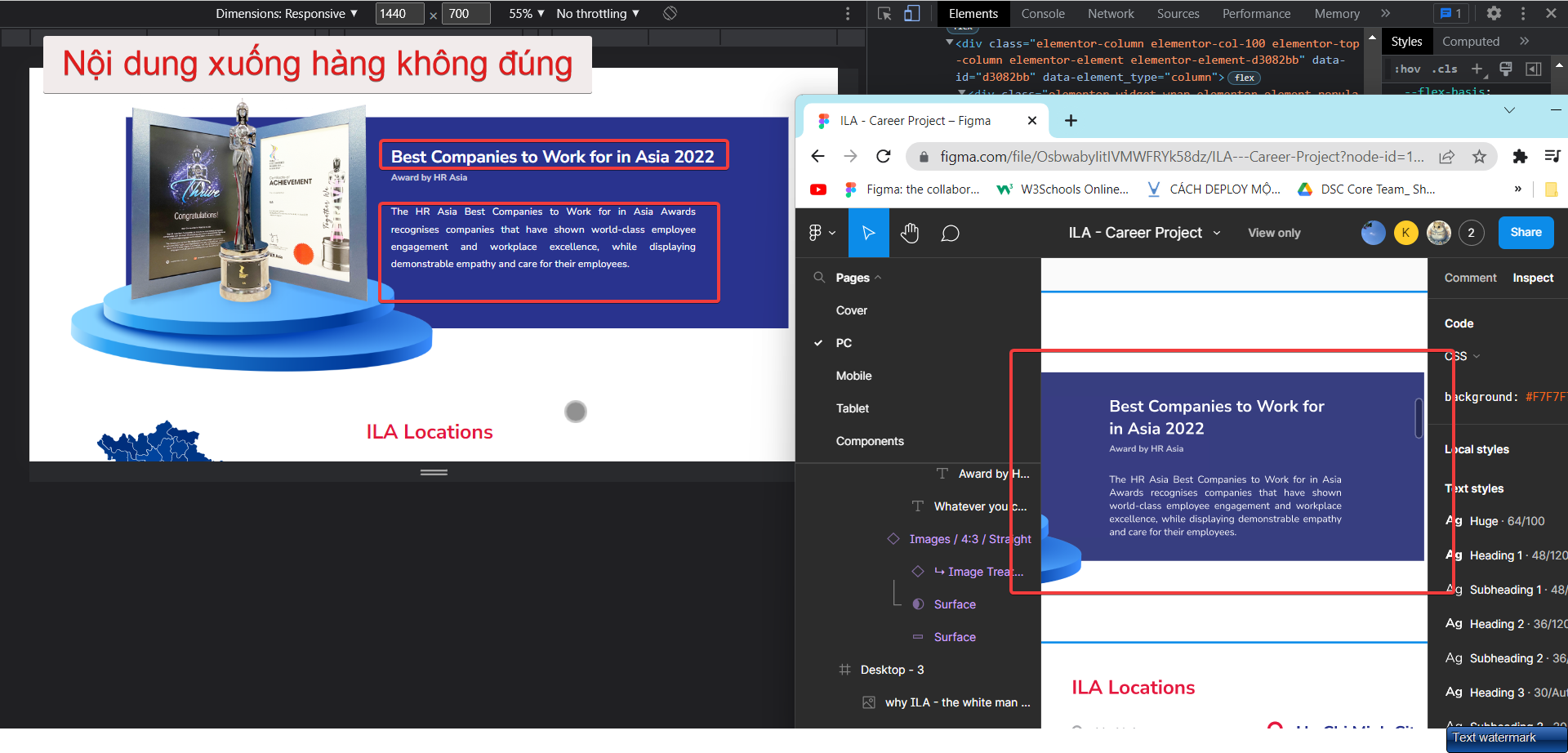Toggle the rendering emulations paintbrush icon
The width and height of the screenshot is (1568, 753).
(x=1506, y=69)
